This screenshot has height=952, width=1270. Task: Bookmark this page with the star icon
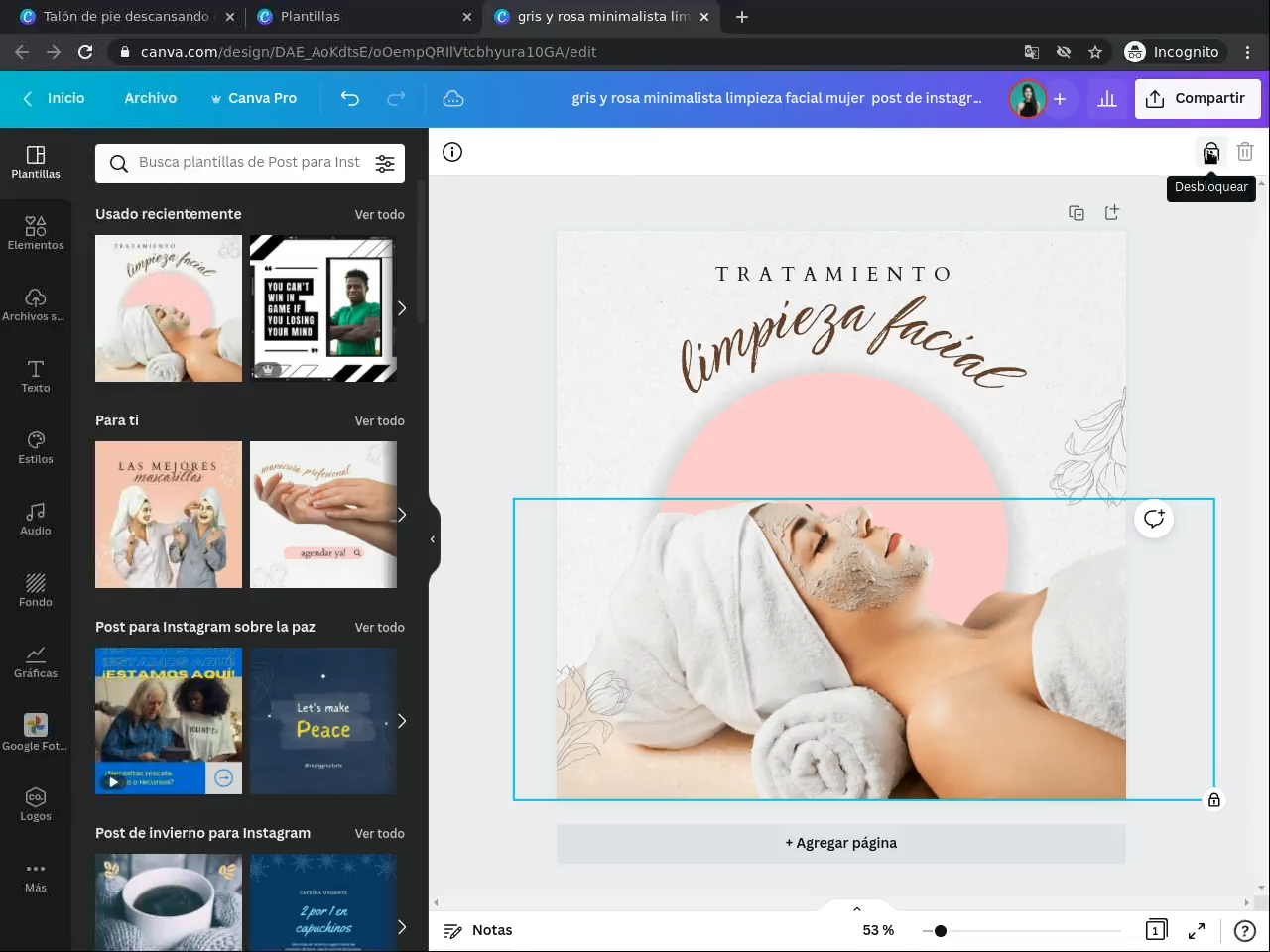(1095, 52)
